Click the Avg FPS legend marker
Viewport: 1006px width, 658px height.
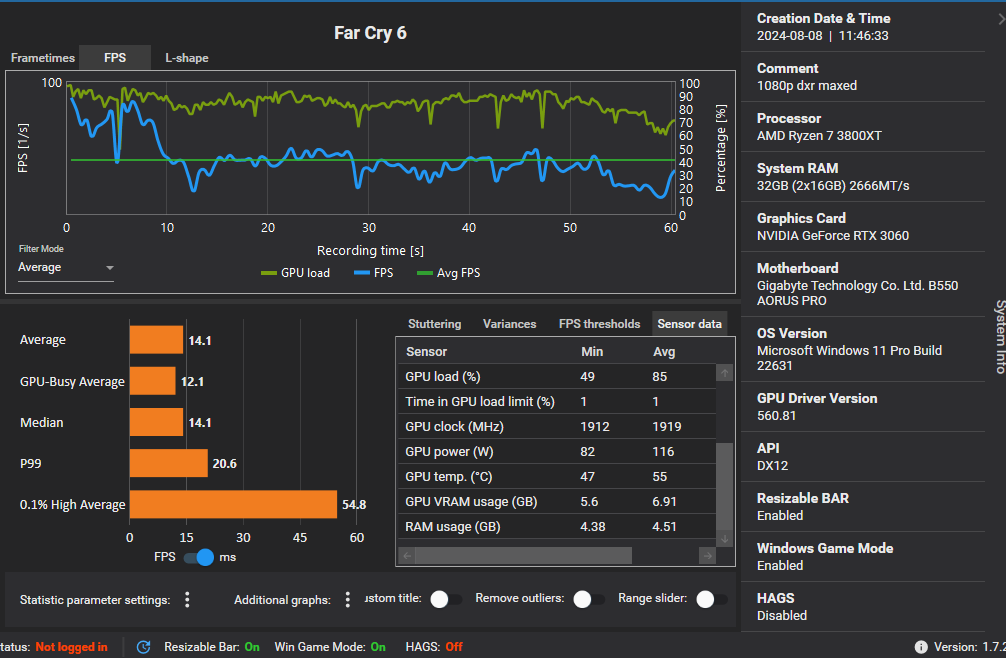(x=425, y=273)
